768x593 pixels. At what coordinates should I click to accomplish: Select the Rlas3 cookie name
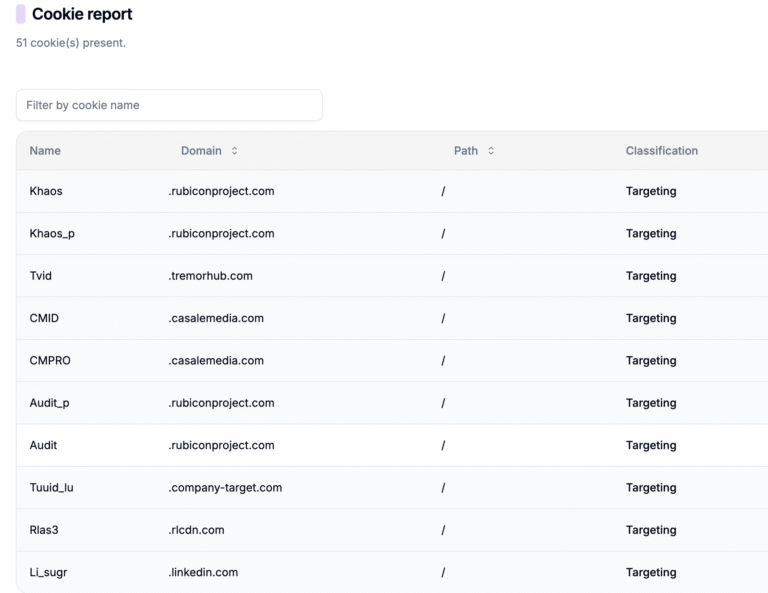pos(44,530)
